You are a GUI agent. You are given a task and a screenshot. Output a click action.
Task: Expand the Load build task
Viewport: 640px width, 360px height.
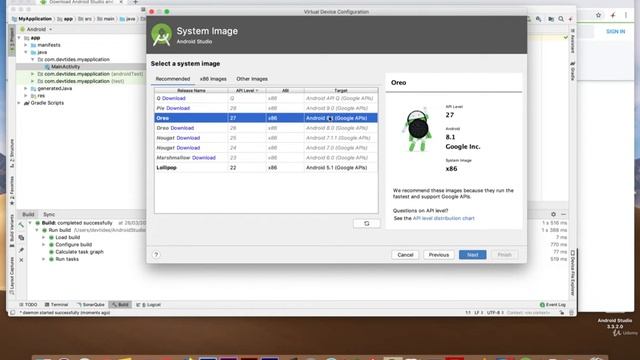click(x=44, y=237)
